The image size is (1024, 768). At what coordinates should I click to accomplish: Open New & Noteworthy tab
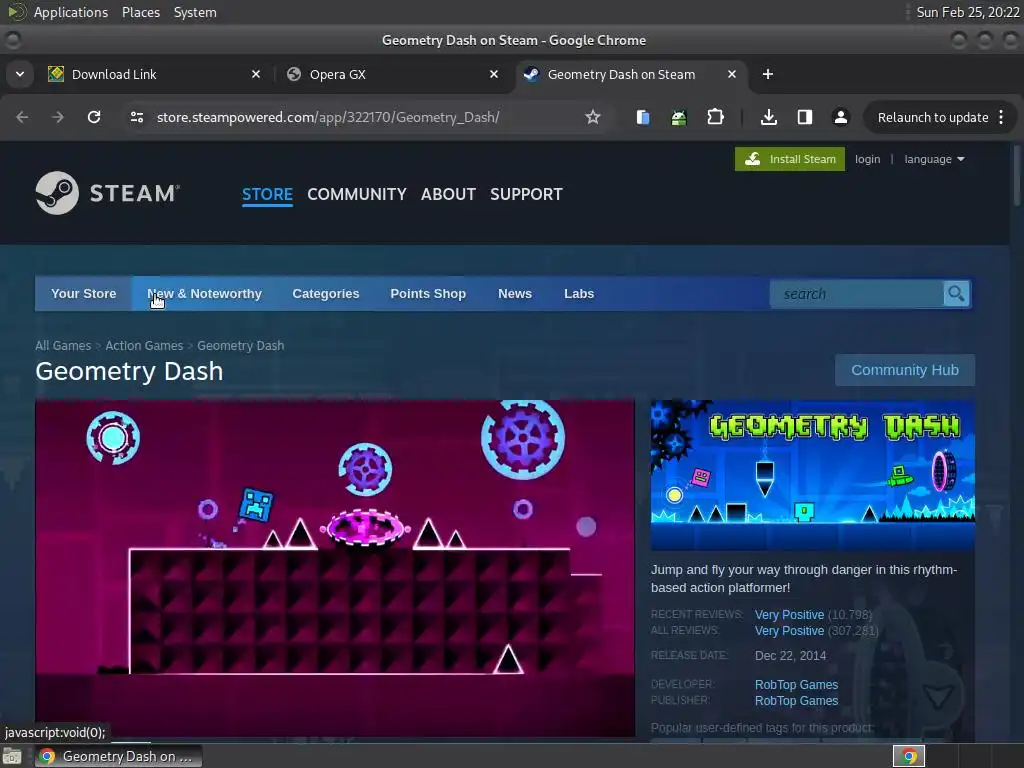point(204,294)
